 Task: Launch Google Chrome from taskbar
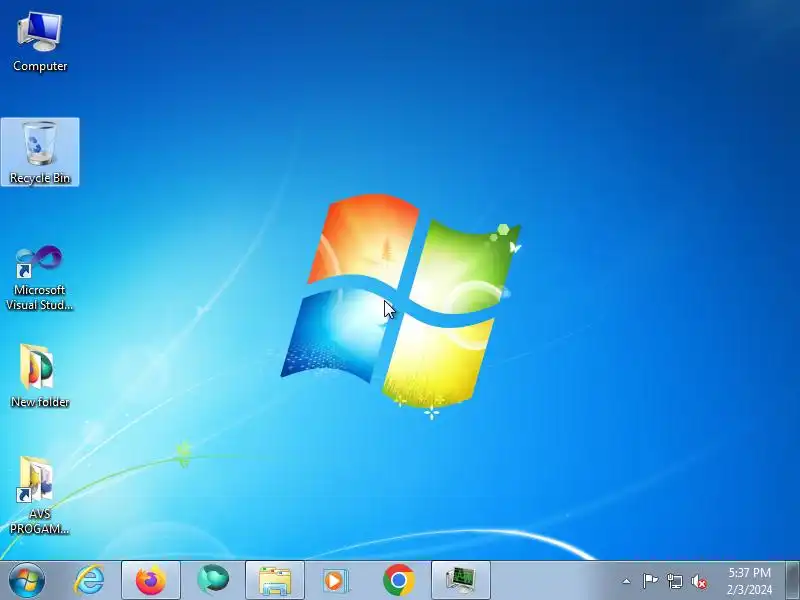(x=398, y=581)
